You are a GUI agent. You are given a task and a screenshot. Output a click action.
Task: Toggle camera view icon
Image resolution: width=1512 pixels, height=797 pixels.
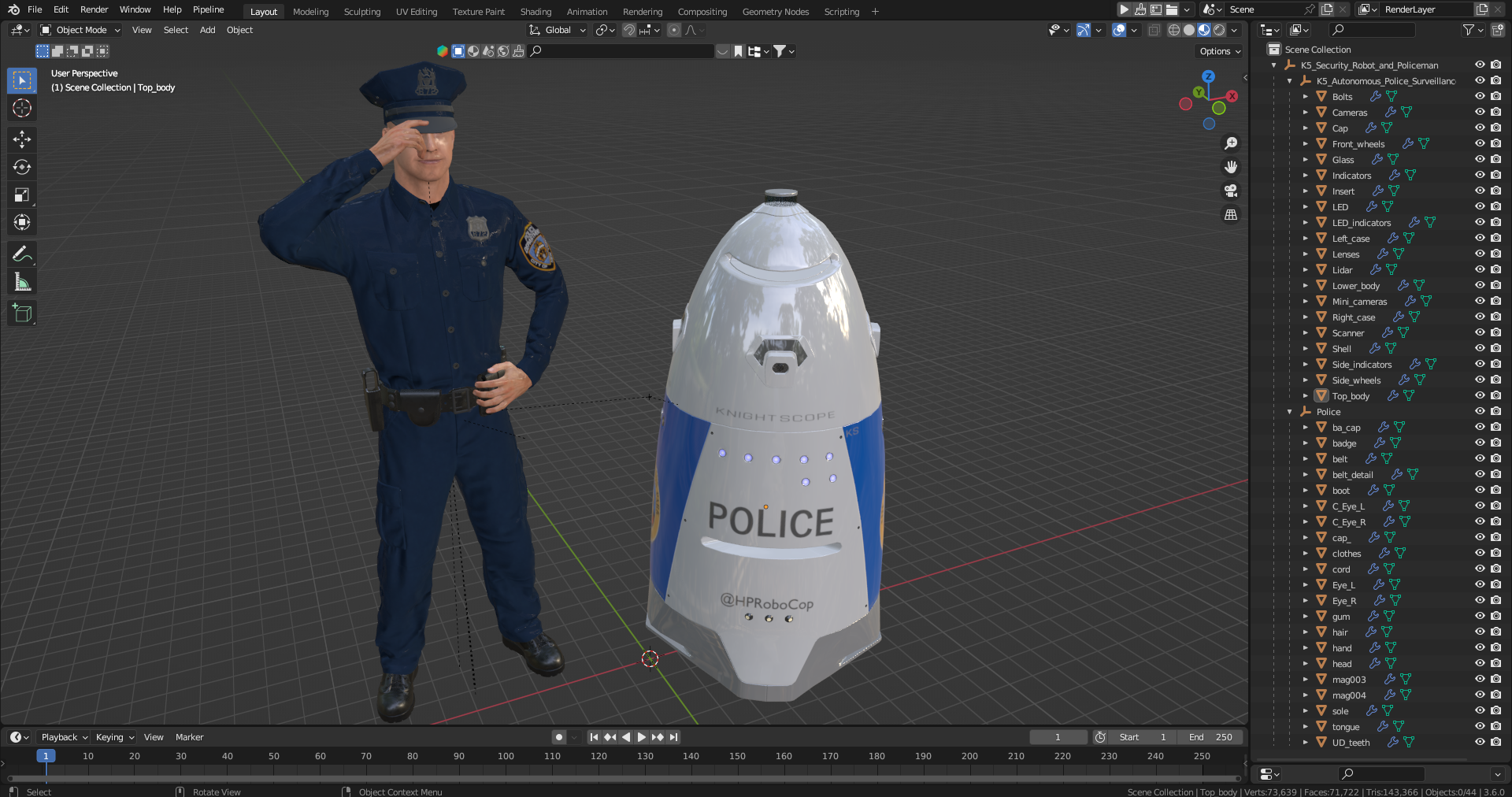click(x=1230, y=191)
